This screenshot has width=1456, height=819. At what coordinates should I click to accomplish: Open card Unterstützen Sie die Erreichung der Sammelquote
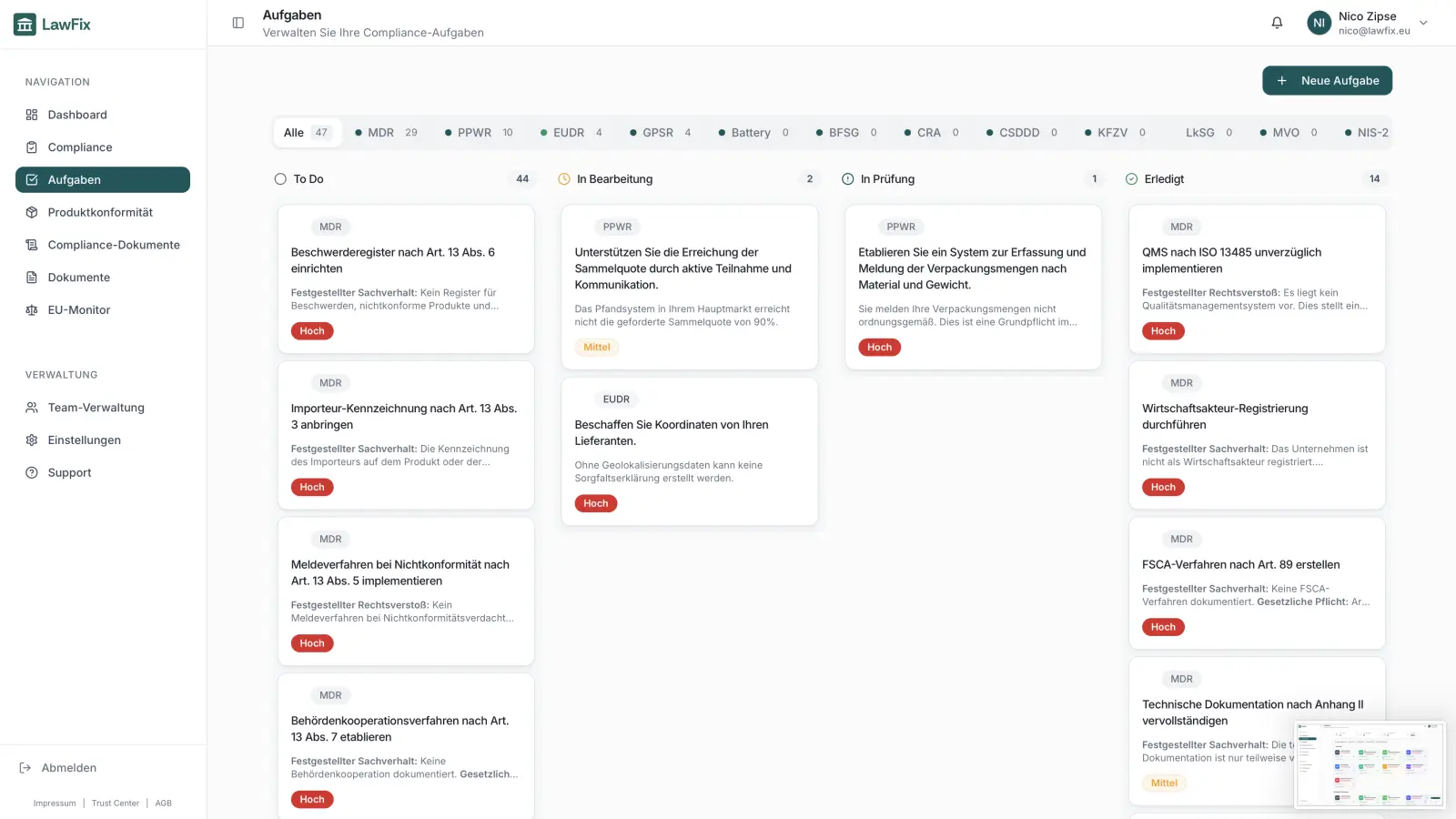click(x=690, y=287)
